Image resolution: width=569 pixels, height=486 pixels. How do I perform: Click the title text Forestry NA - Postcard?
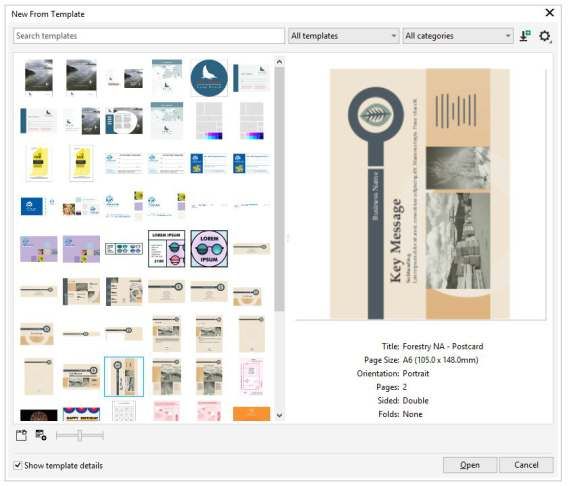[x=443, y=346]
